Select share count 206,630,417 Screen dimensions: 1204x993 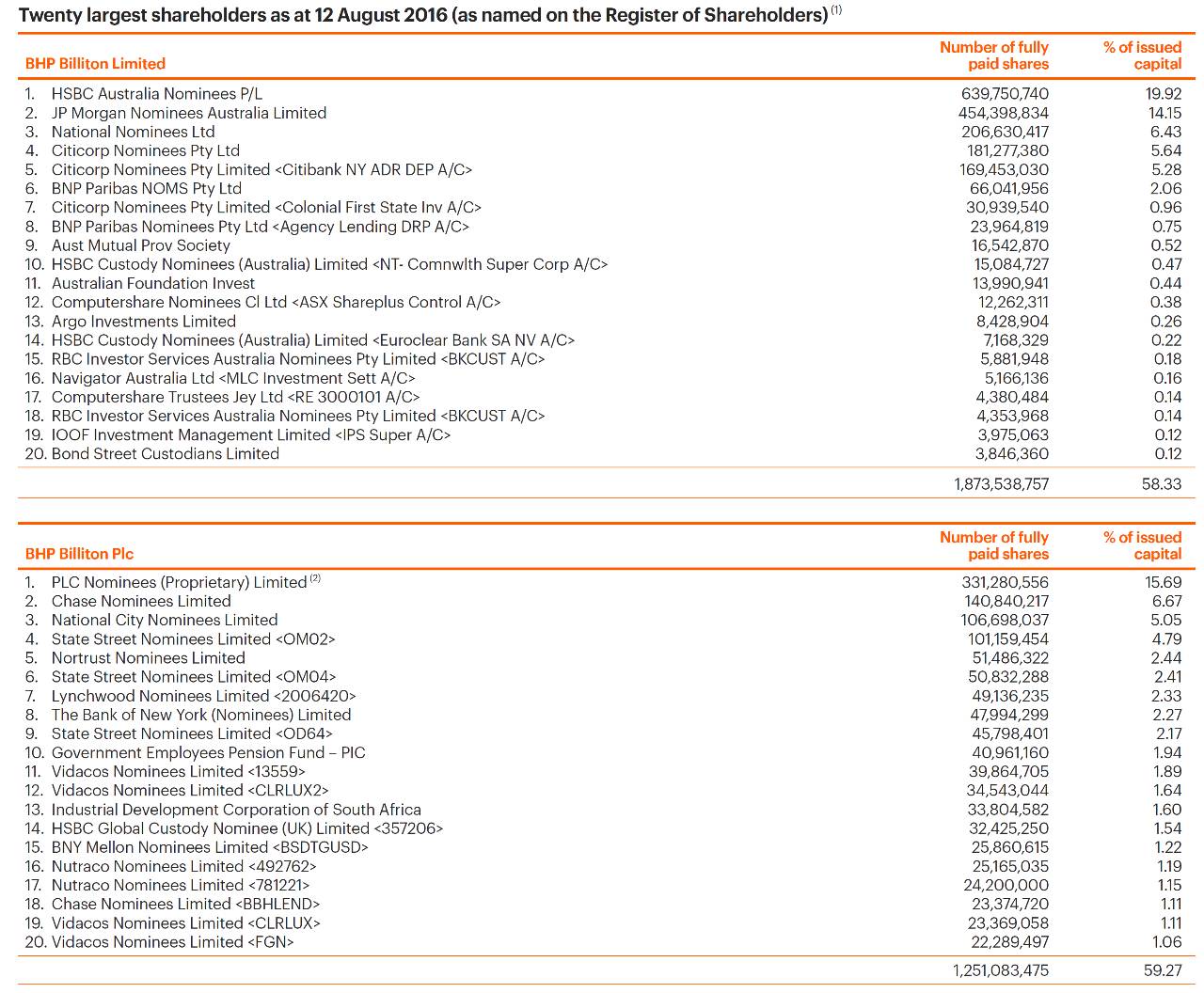[1005, 132]
